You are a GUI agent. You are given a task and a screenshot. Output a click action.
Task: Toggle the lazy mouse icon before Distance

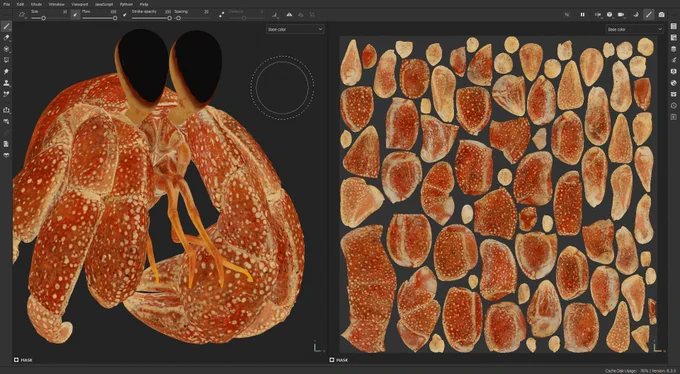(222, 15)
